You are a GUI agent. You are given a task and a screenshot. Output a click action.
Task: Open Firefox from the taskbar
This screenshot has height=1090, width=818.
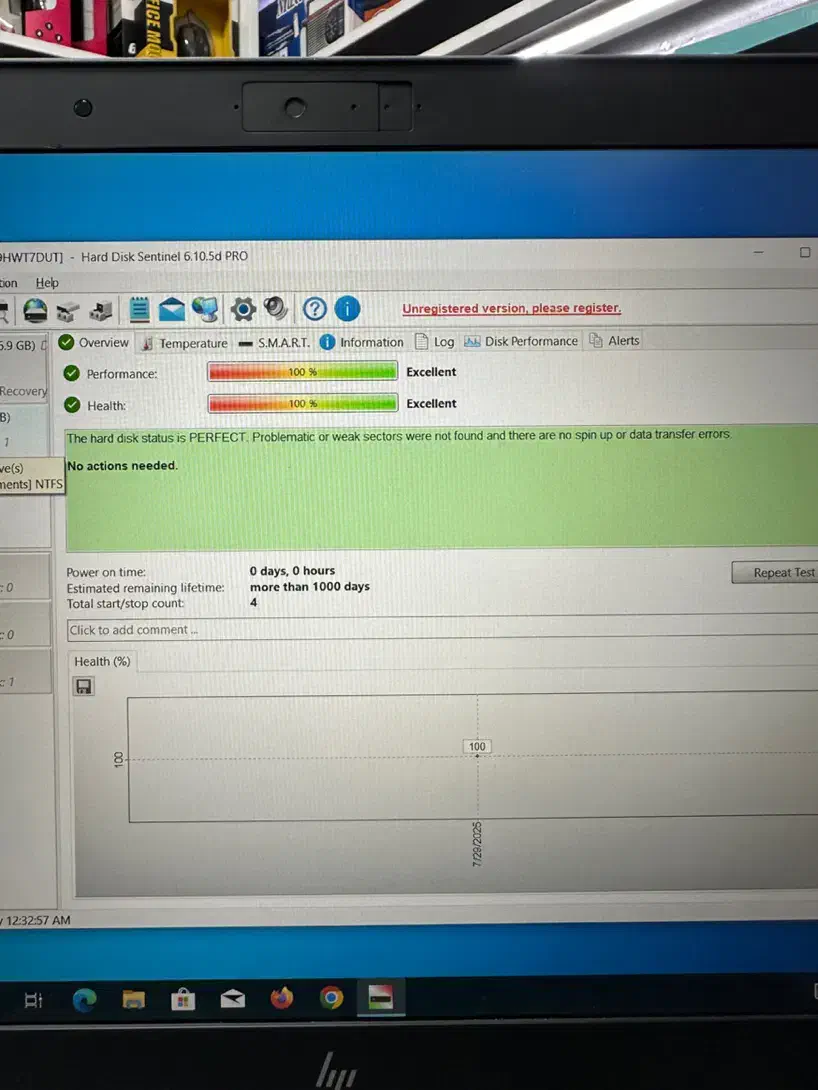(282, 998)
